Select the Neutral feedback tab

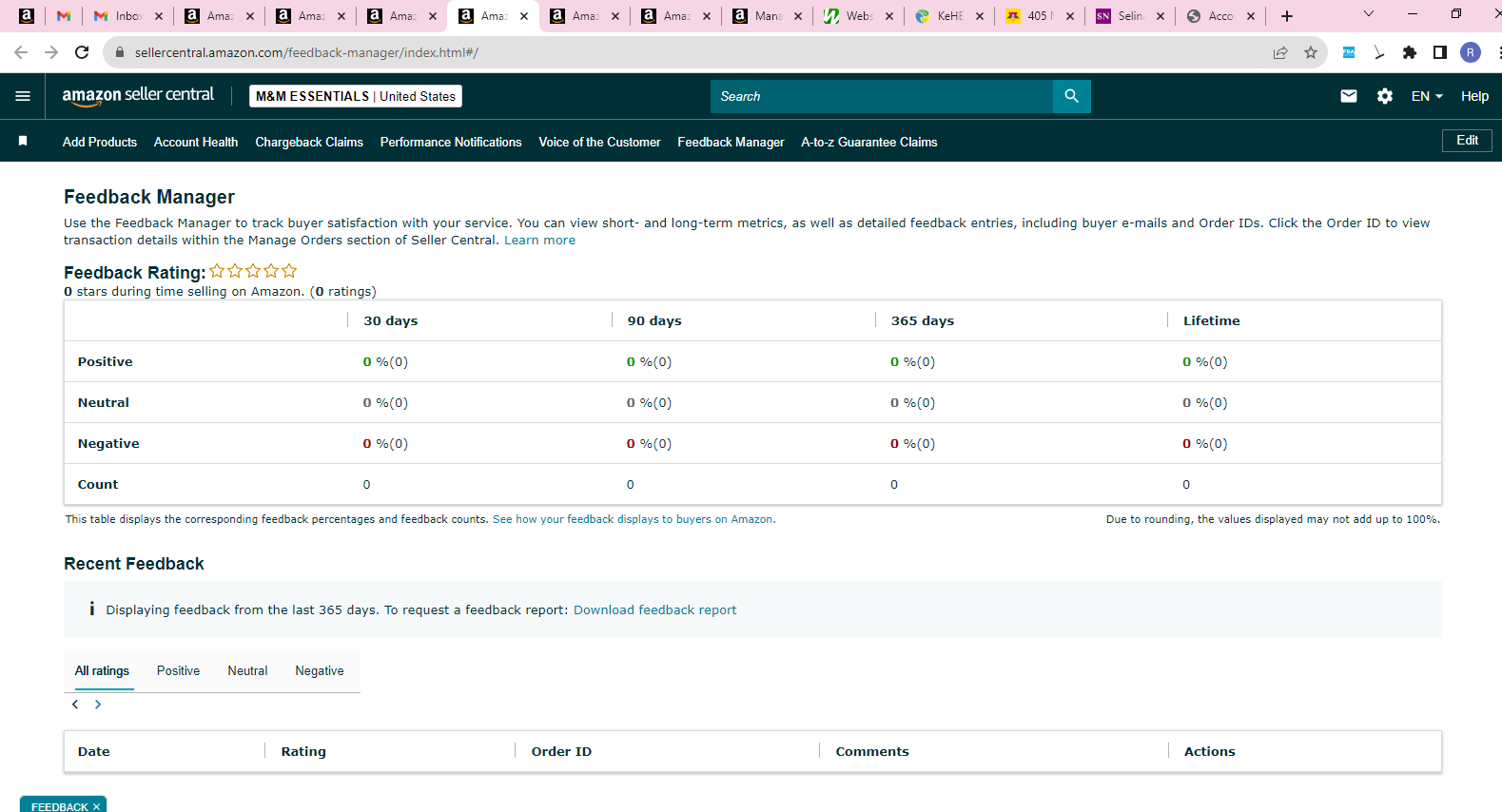247,670
